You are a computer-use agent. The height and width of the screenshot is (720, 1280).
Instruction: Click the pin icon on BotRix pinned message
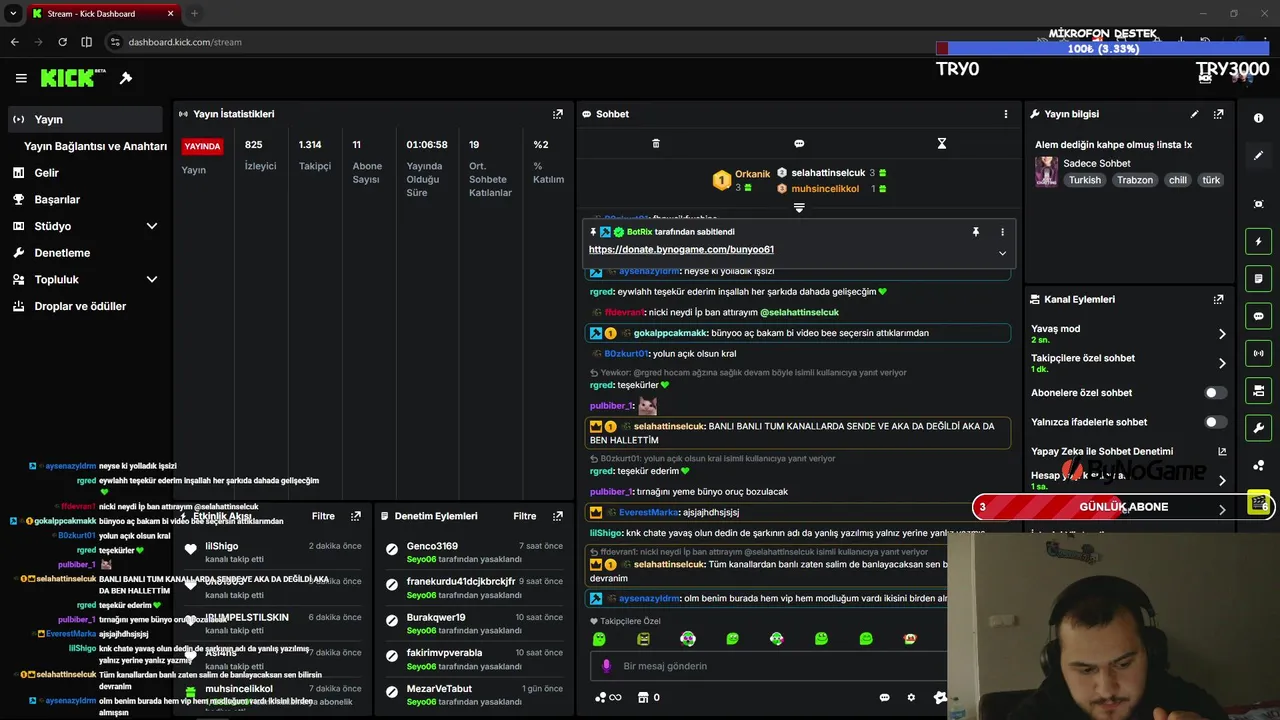(x=976, y=232)
